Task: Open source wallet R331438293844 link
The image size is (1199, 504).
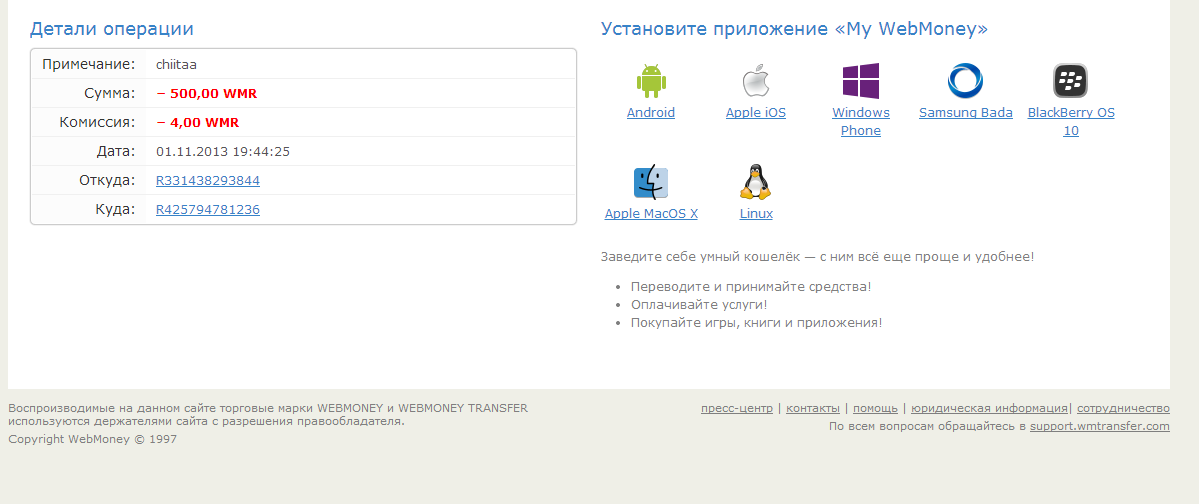Action: pyautogui.click(x=208, y=180)
